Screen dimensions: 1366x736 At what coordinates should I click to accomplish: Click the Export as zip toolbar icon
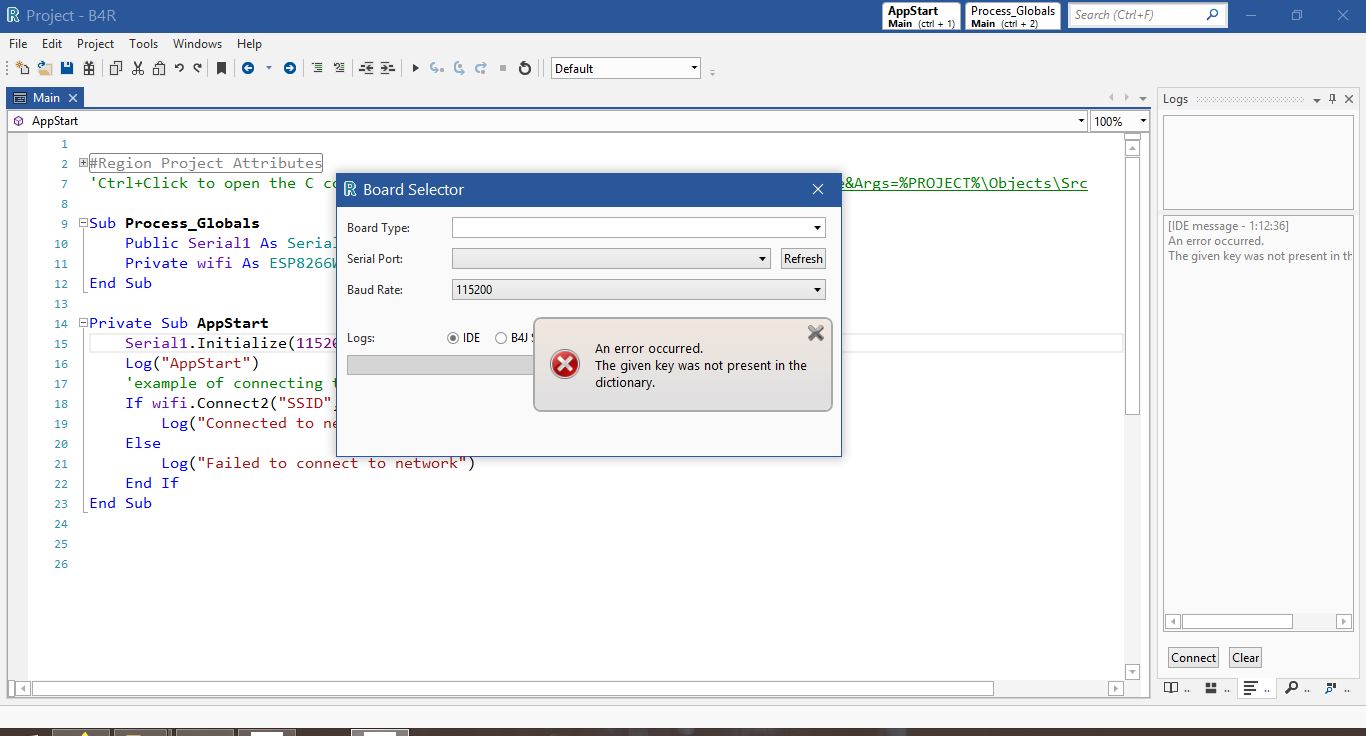(89, 68)
